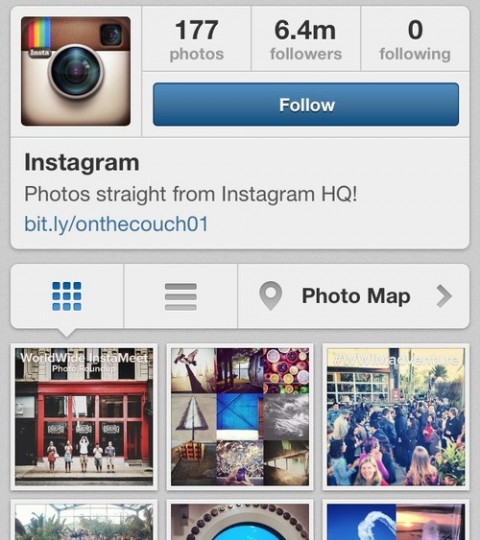Open the Photo Map label

point(356,296)
